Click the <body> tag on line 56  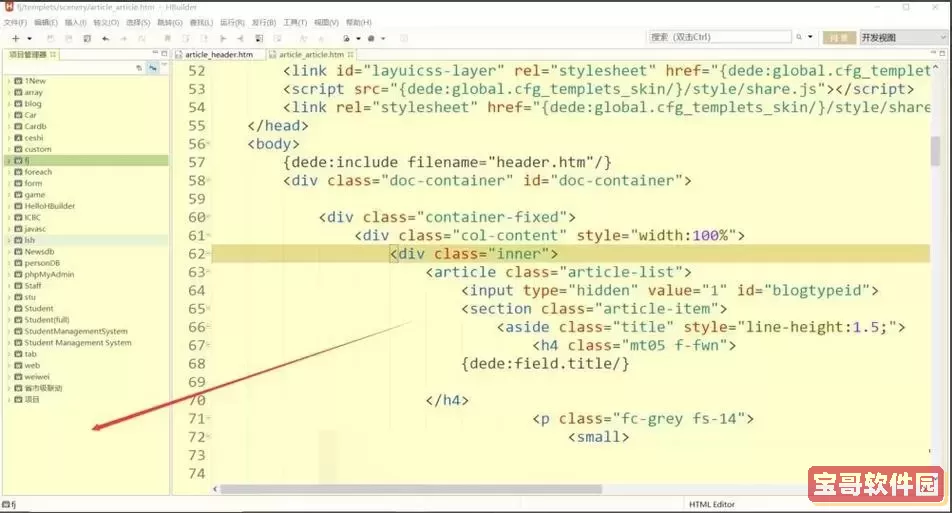(273, 144)
